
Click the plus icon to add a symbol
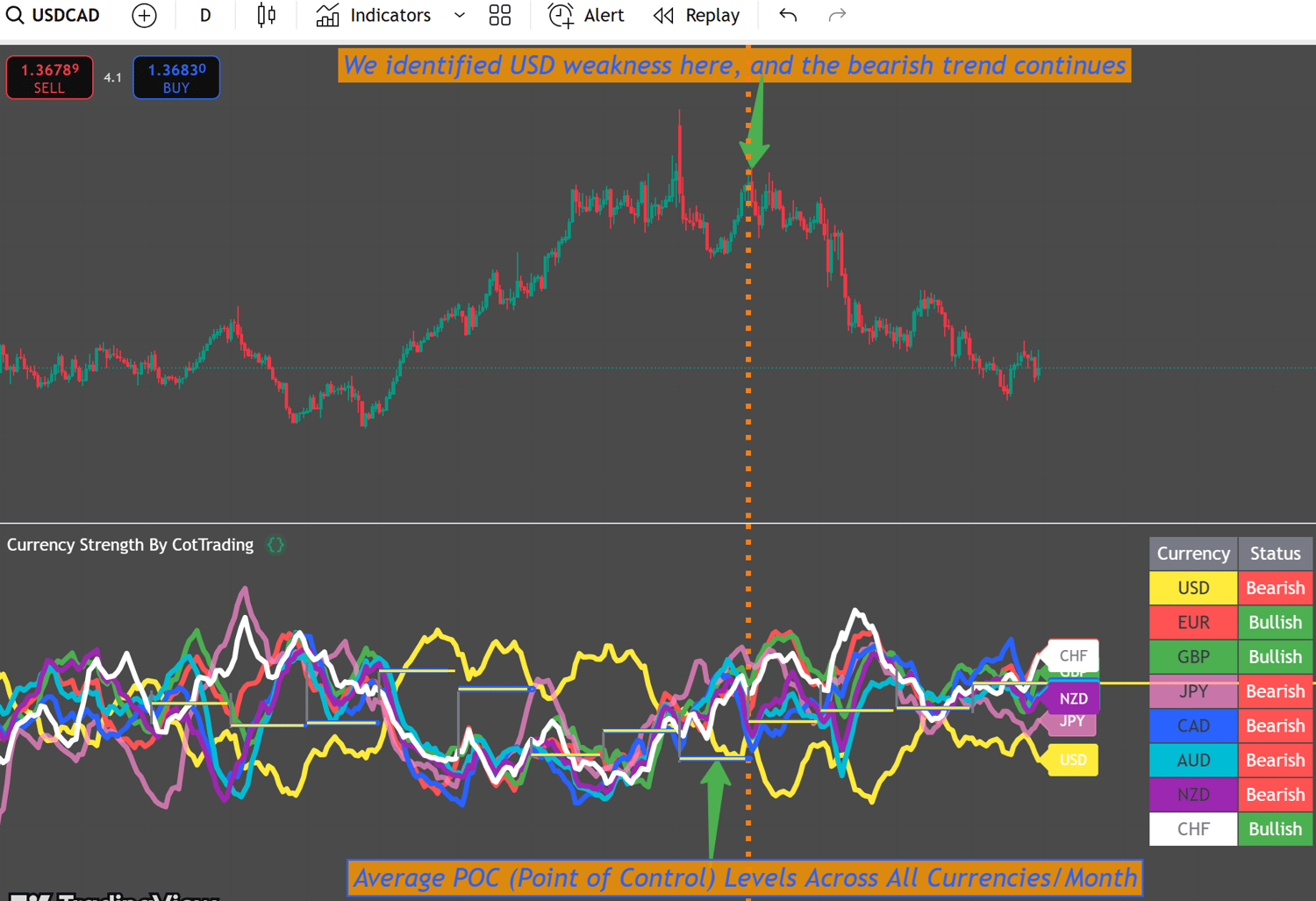(145, 16)
